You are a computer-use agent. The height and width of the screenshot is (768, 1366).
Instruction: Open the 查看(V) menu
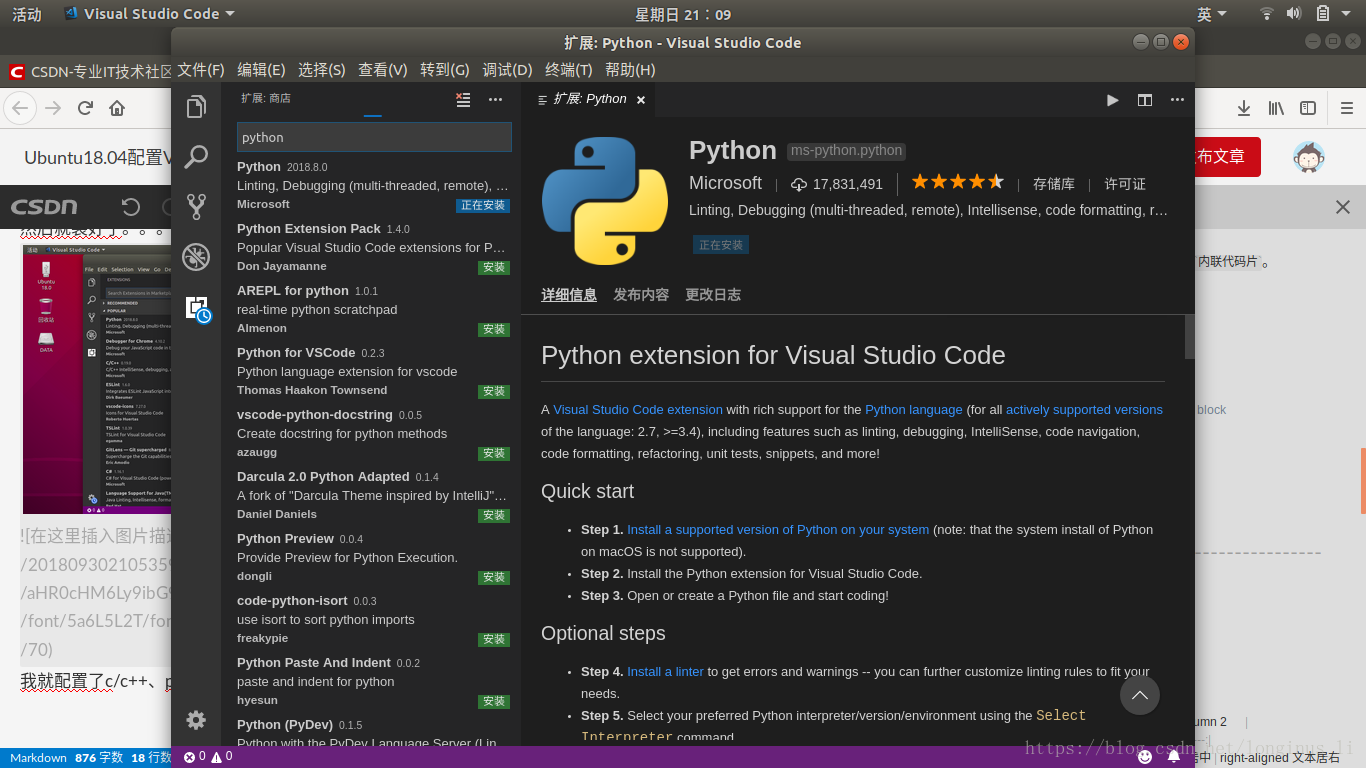383,70
